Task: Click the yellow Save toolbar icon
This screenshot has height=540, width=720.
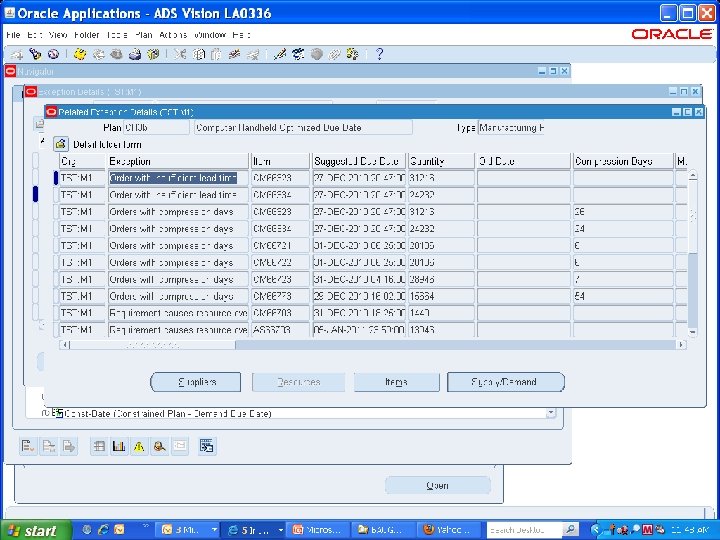Action: coord(80,54)
